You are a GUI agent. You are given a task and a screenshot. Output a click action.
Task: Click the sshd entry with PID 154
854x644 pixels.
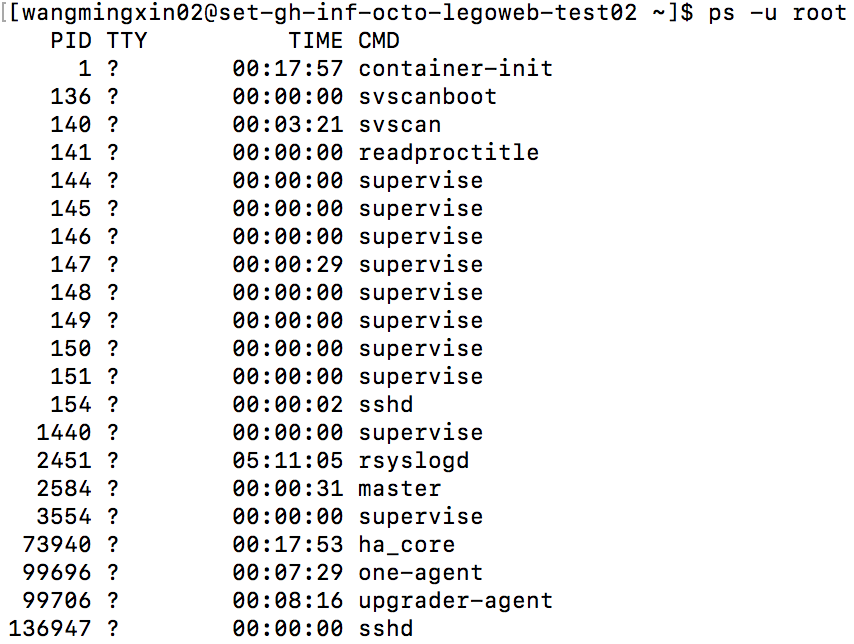tap(385, 405)
